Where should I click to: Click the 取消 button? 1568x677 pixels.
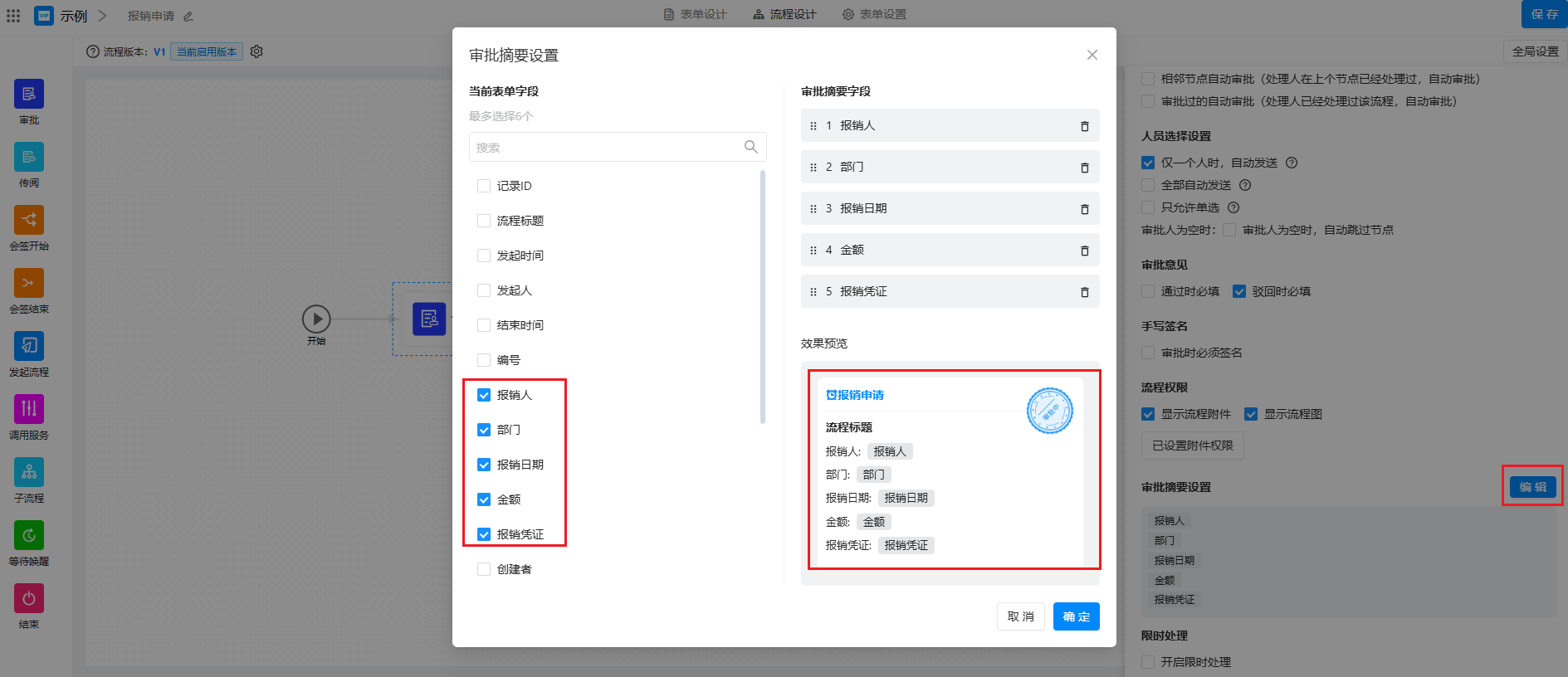[1020, 616]
